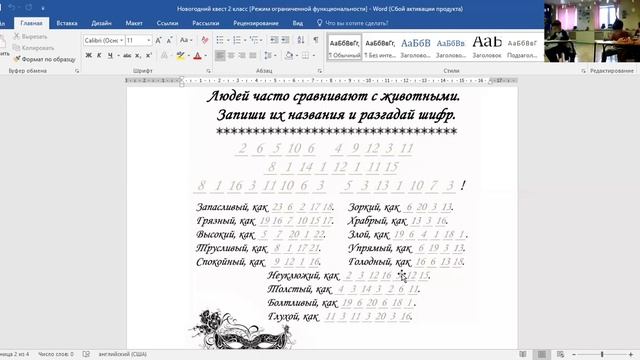
Task: Open paragraph group dialog launcher
Action: [x=320, y=71]
